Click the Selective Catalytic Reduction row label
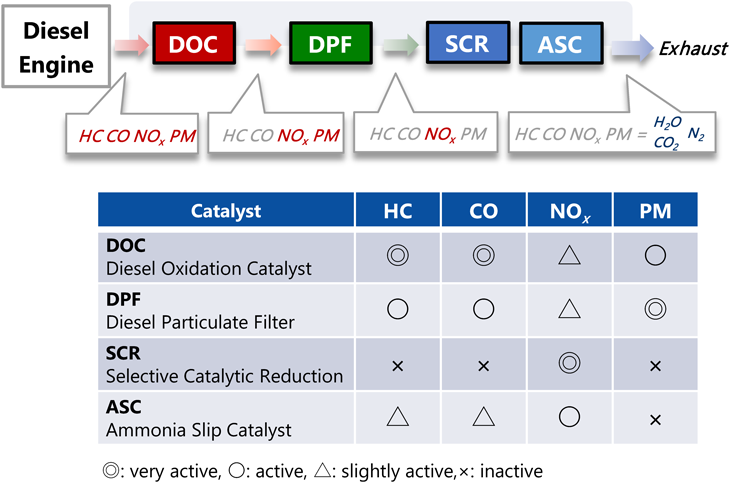This screenshot has width=730, height=483. coord(224,376)
